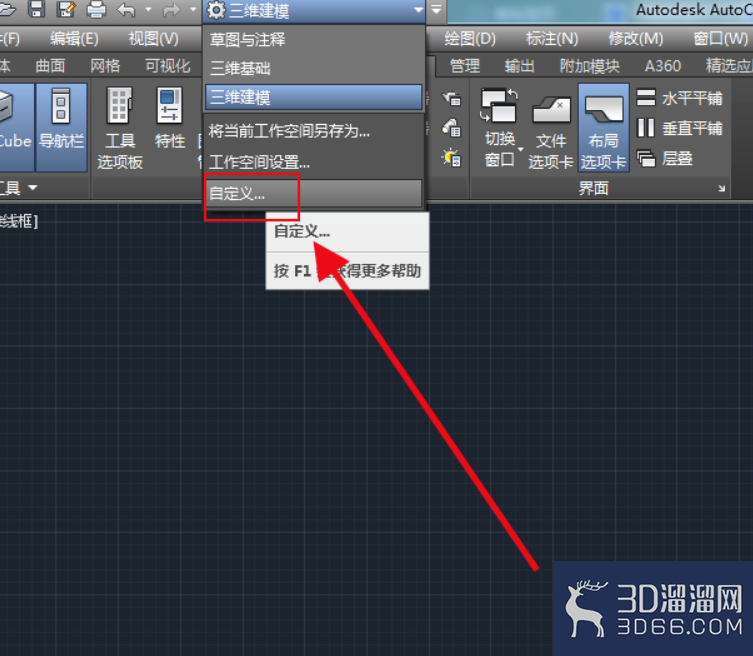Click the Save As pencil-disk icon
753x656 pixels.
(66, 9)
